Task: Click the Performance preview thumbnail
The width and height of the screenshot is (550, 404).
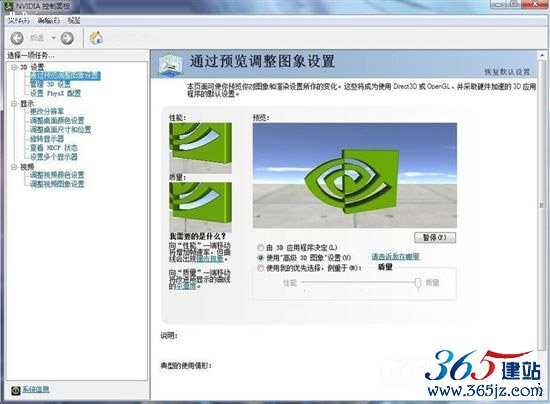Action: [x=200, y=147]
